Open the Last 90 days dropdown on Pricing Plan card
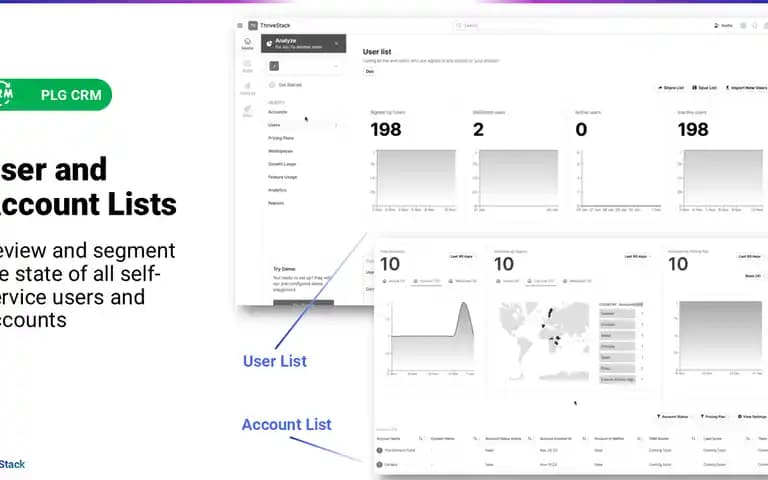 point(749,256)
